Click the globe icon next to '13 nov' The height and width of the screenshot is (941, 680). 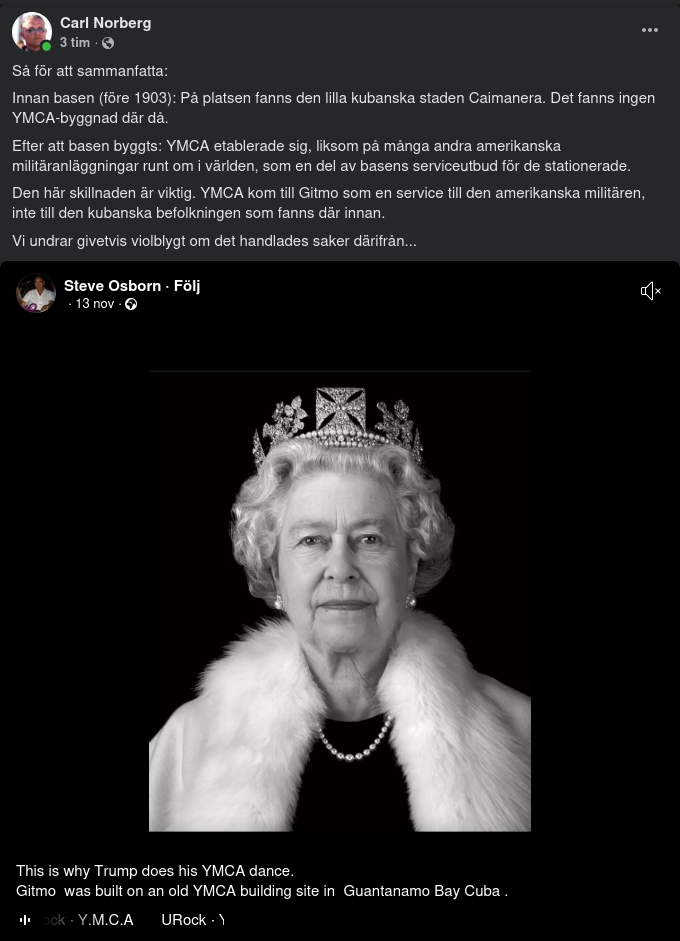click(x=130, y=304)
